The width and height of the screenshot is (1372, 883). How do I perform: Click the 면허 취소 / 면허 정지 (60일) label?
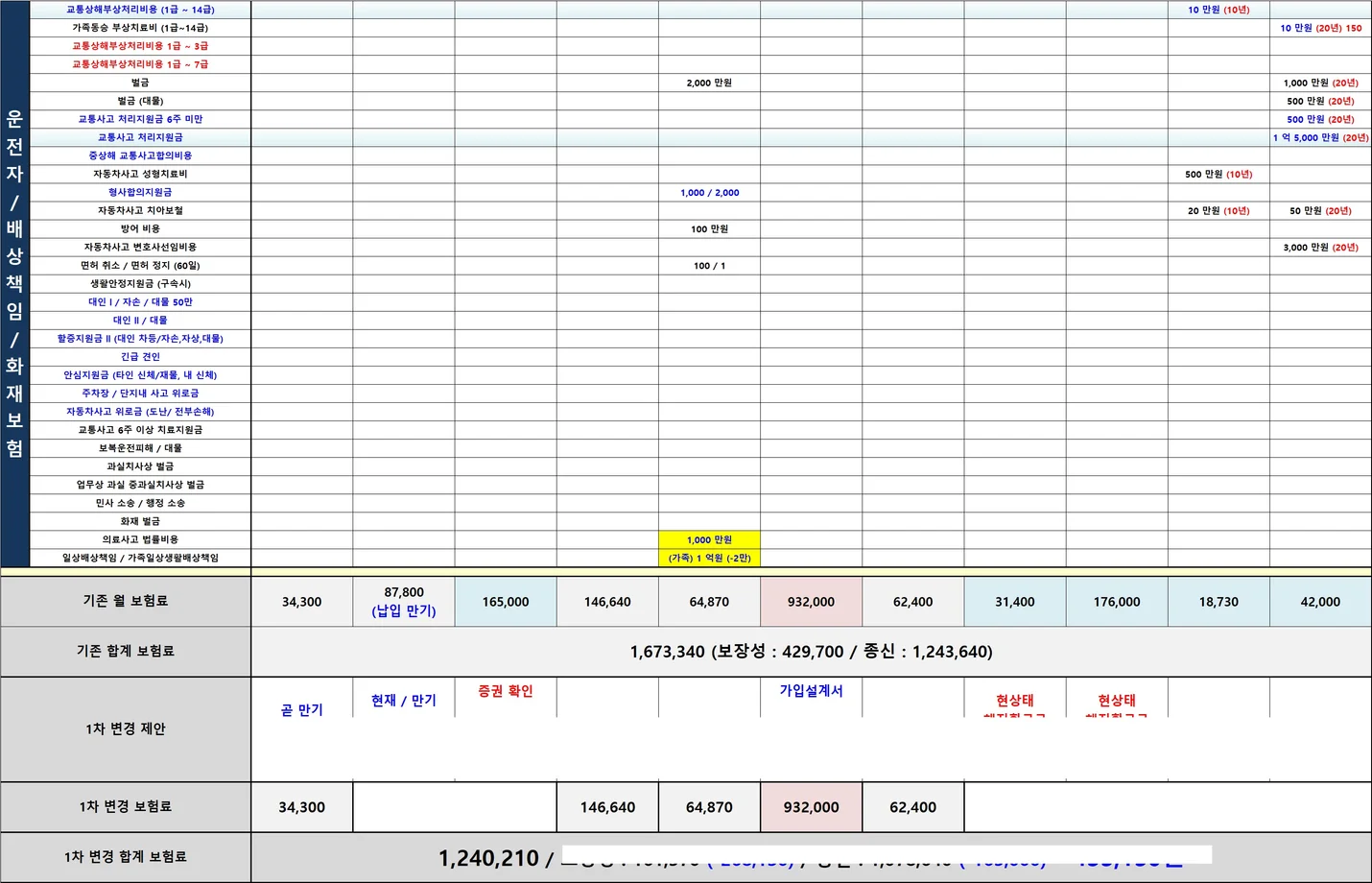140,265
